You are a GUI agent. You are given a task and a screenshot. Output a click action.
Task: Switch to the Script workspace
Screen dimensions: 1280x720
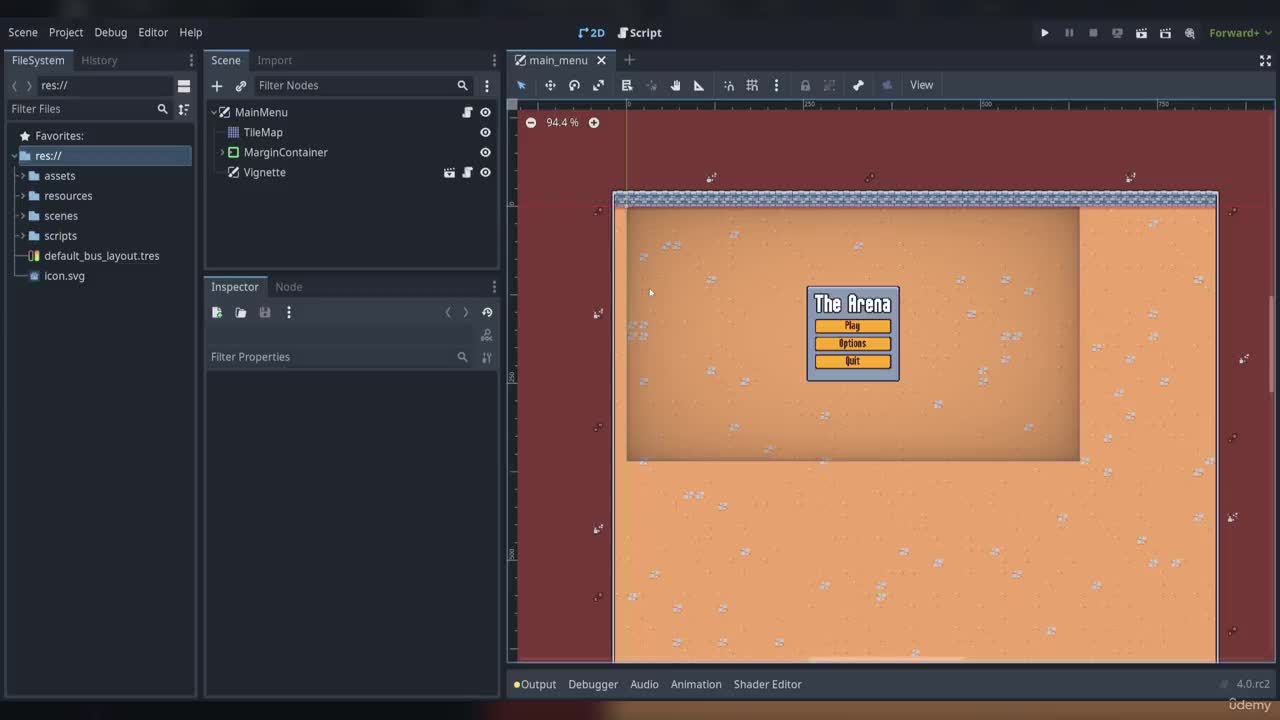pyautogui.click(x=639, y=33)
